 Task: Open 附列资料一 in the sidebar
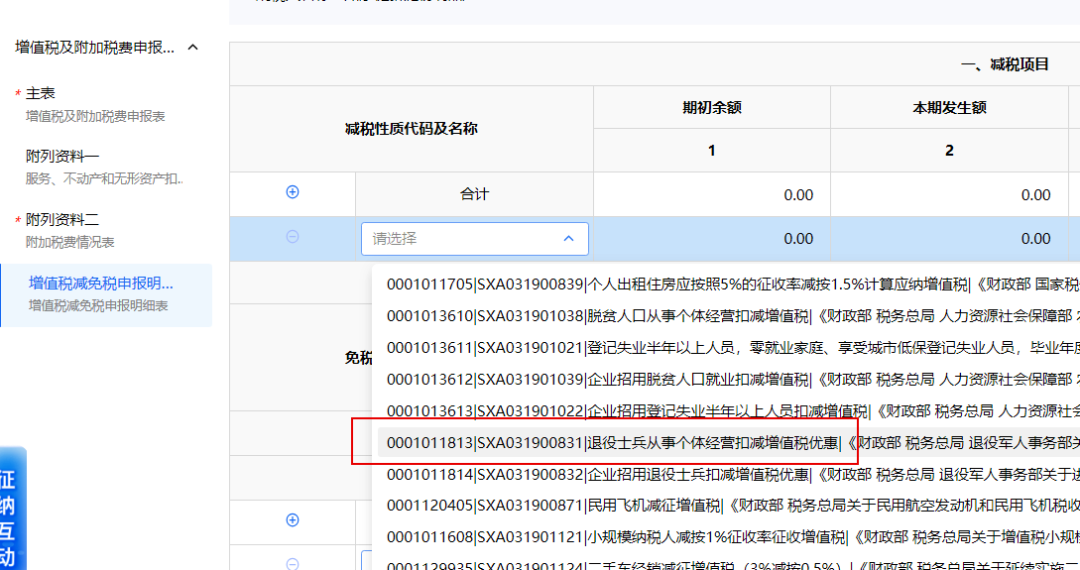103,167
